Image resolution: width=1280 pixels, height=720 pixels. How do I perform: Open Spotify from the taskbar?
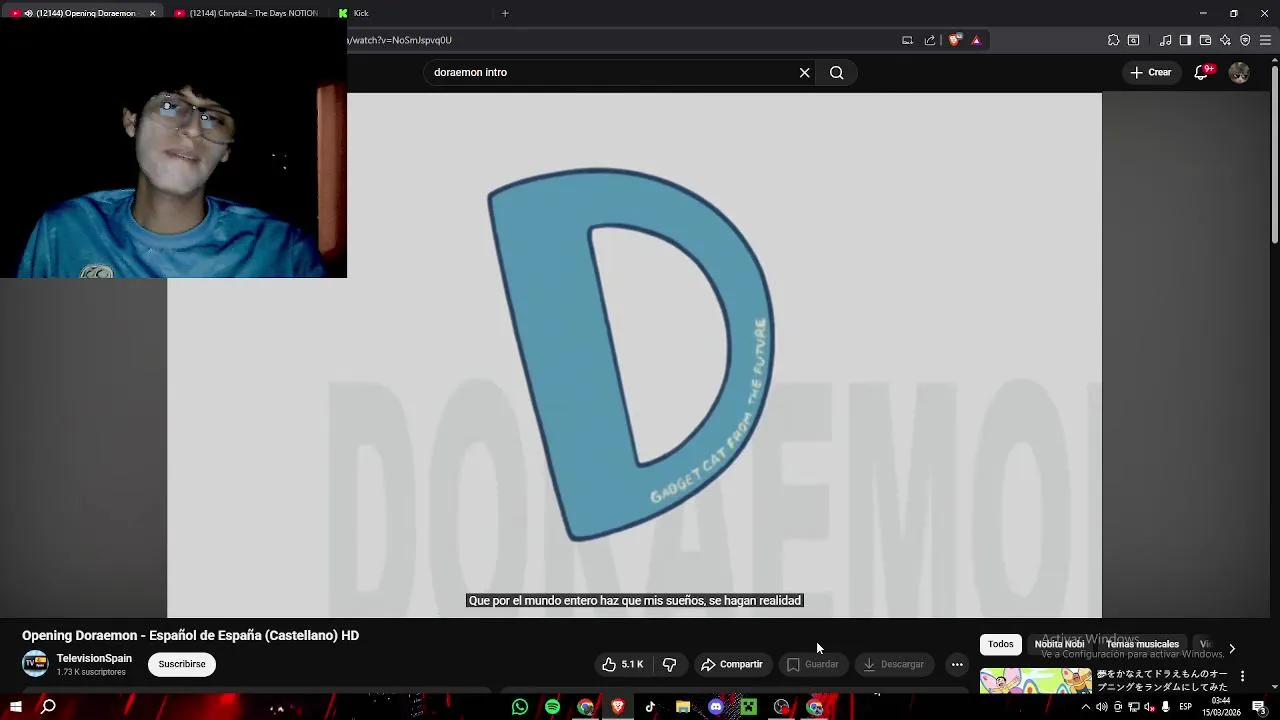pos(552,707)
